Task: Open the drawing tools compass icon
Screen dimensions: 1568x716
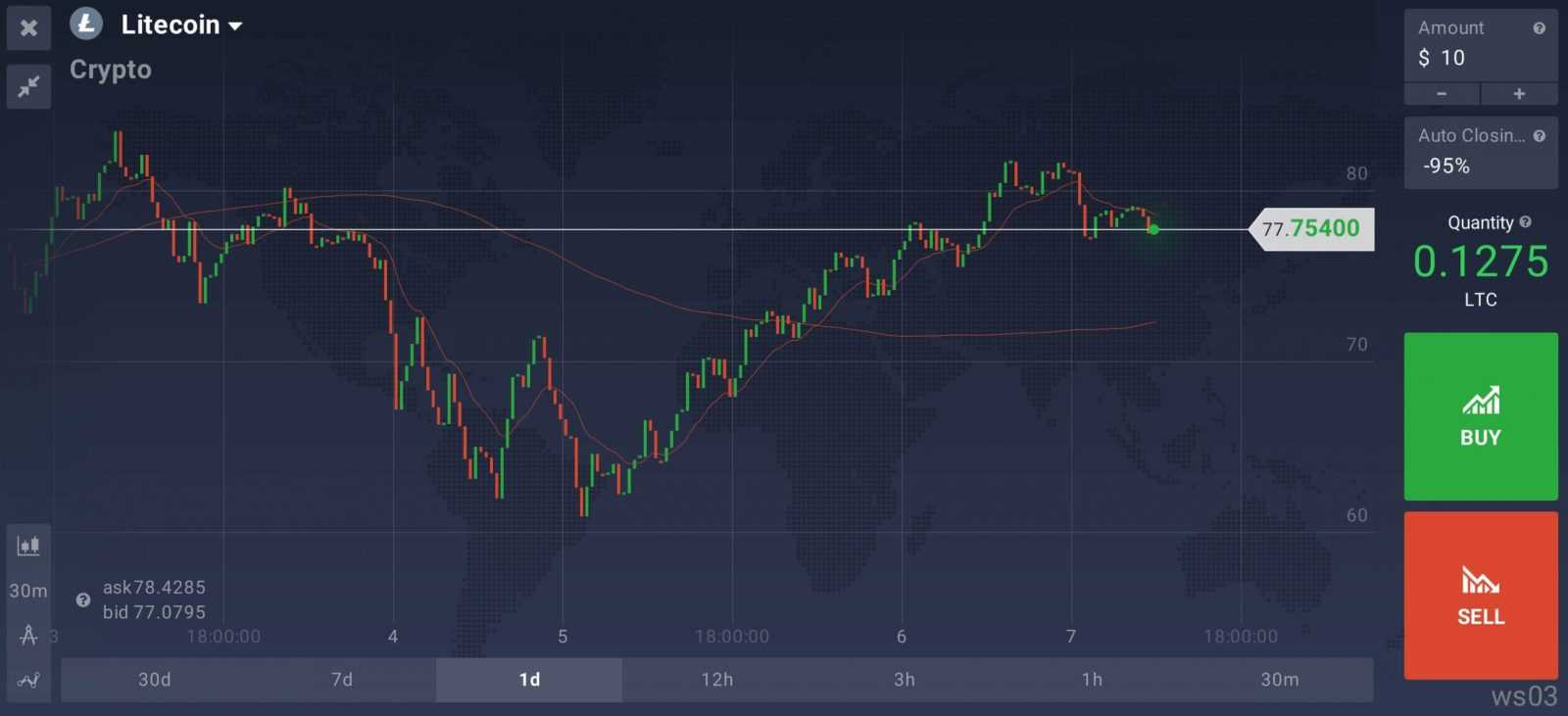Action: click(x=28, y=636)
